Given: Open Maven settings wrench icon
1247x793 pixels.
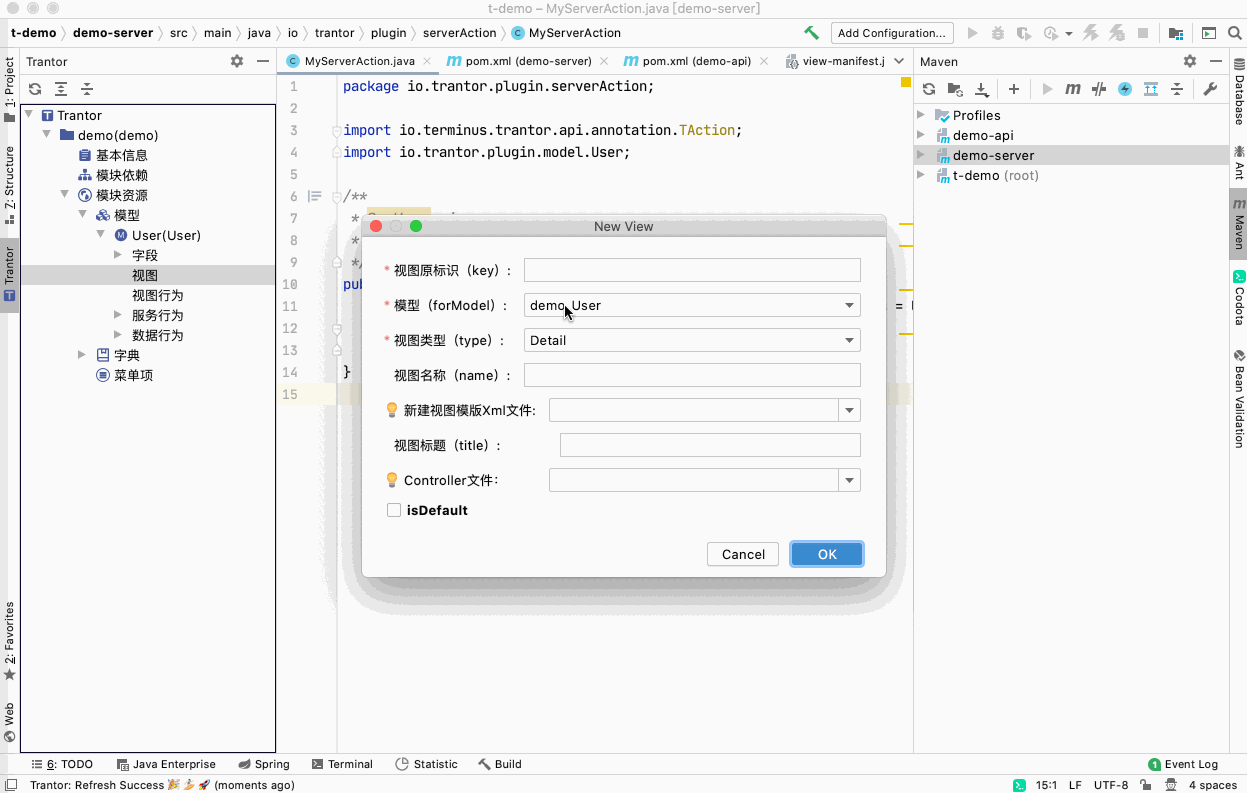Looking at the screenshot, I should point(1210,89).
